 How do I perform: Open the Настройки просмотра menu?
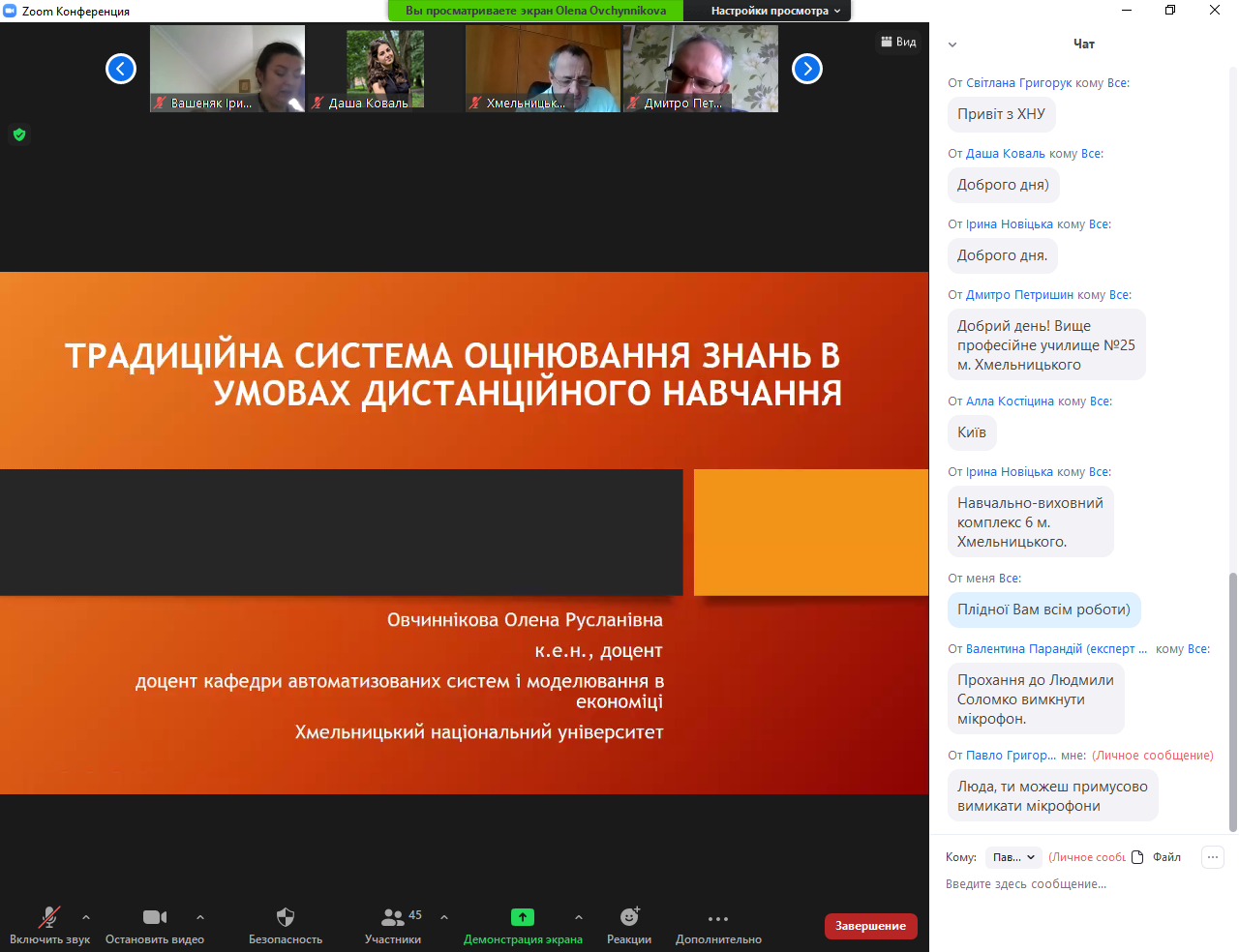click(x=775, y=11)
